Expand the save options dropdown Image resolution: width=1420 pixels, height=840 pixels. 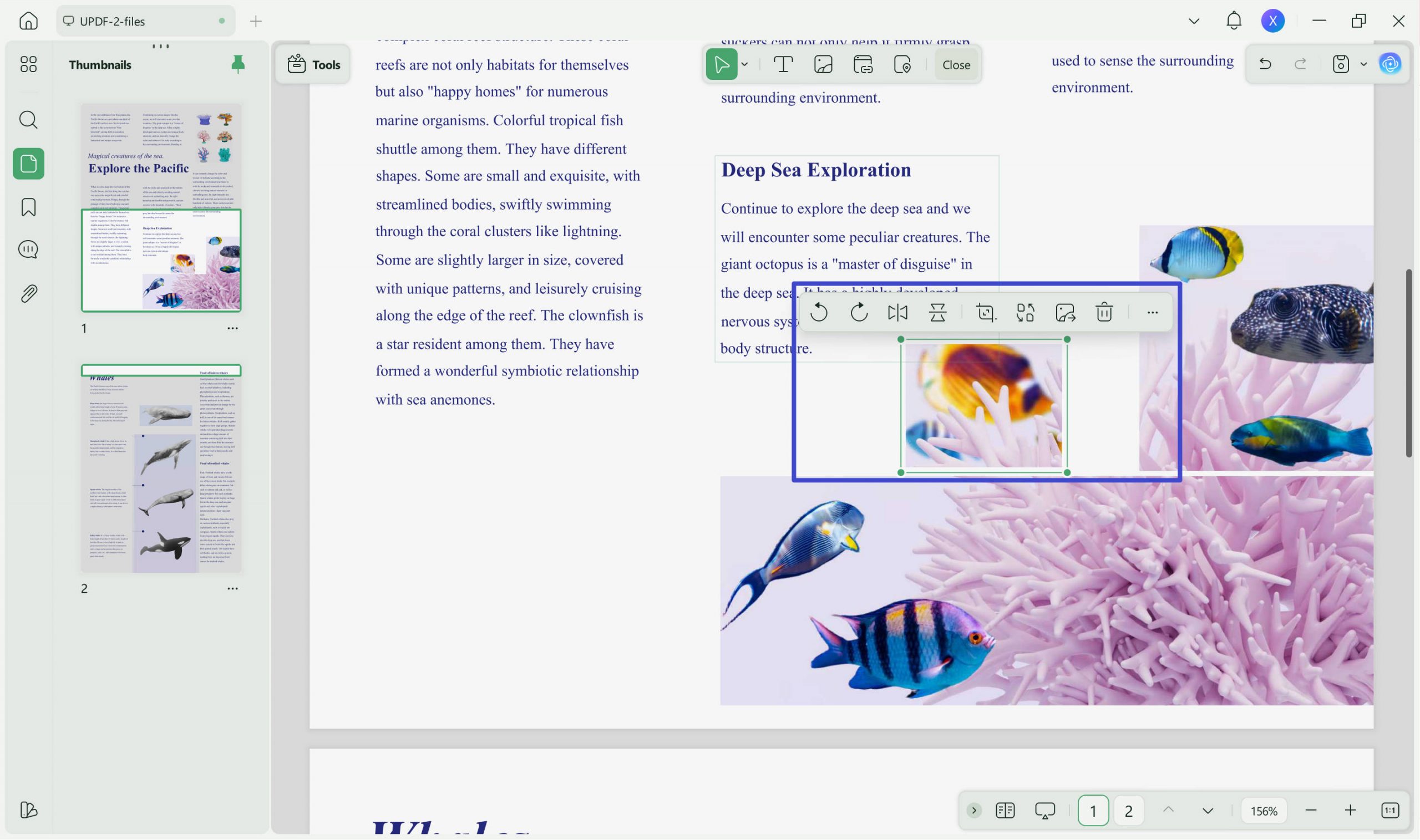[1363, 64]
